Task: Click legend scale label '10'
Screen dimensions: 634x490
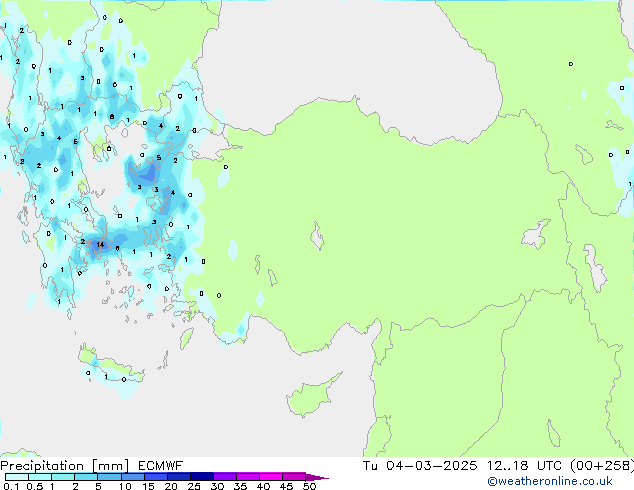Action: click(x=125, y=486)
